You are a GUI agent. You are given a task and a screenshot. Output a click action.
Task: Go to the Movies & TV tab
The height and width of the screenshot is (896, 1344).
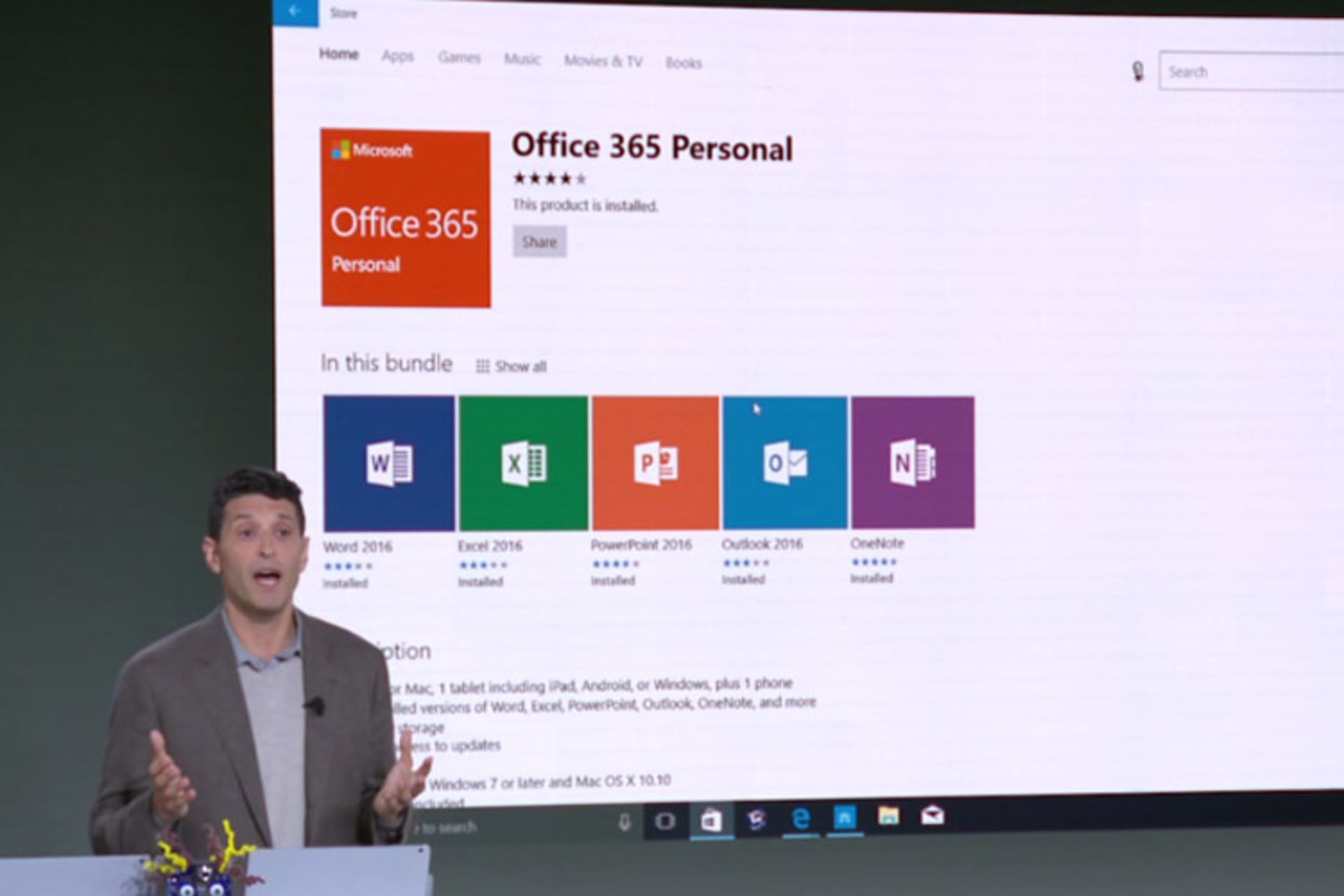click(603, 61)
